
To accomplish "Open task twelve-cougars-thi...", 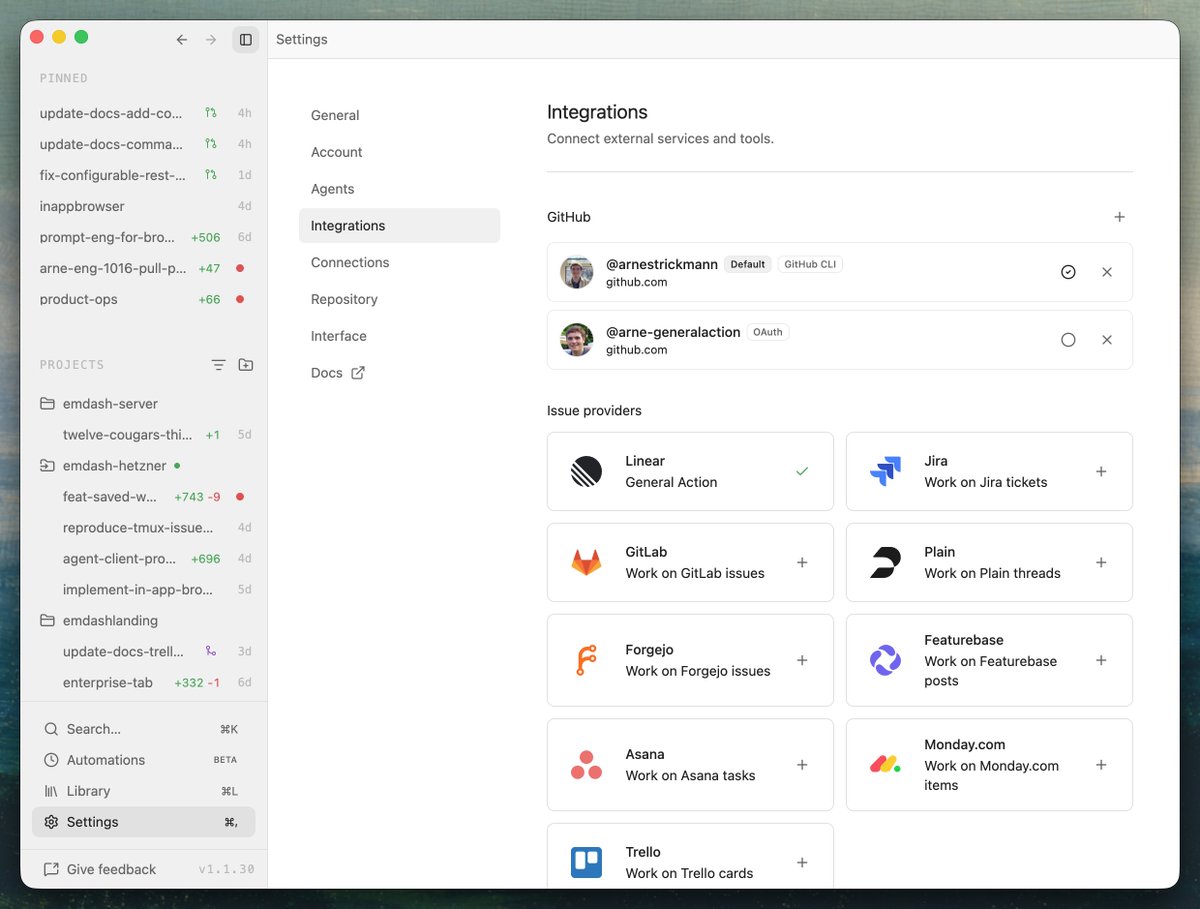I will click(144, 435).
